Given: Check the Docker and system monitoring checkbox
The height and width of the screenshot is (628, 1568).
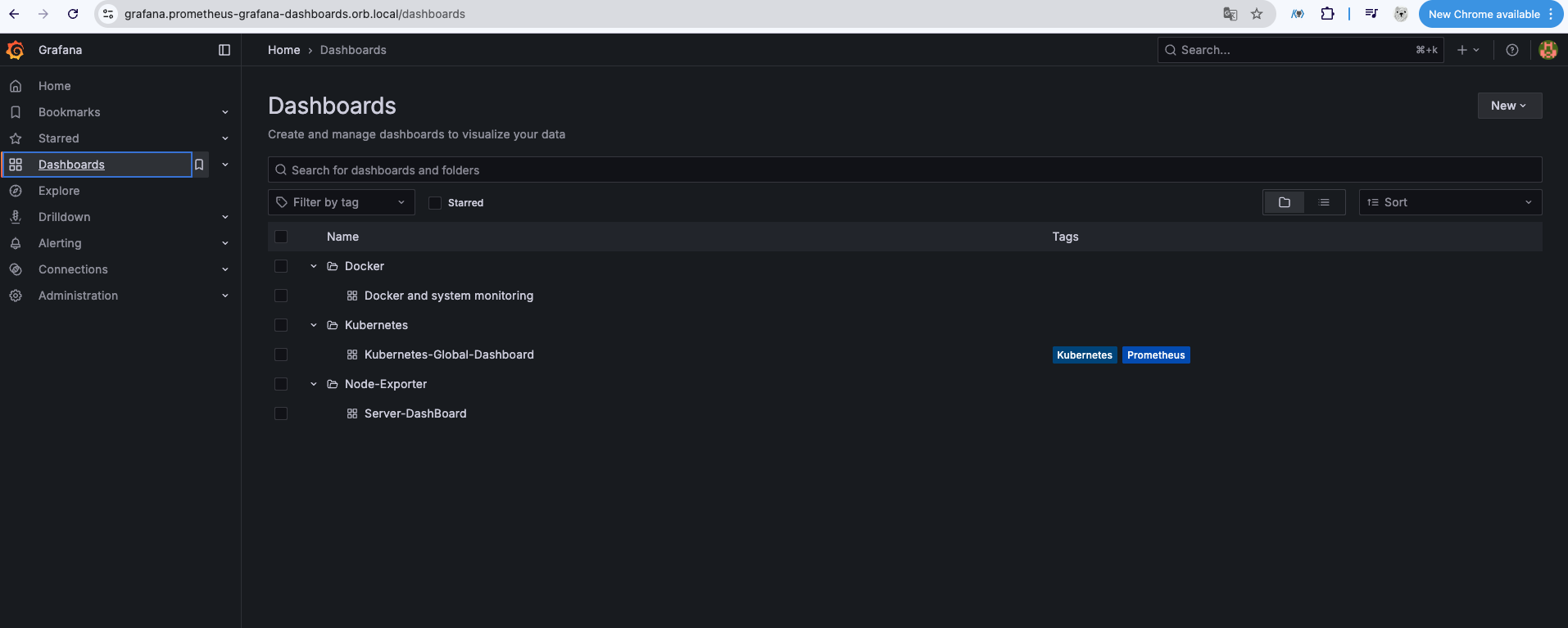Looking at the screenshot, I should 281,296.
